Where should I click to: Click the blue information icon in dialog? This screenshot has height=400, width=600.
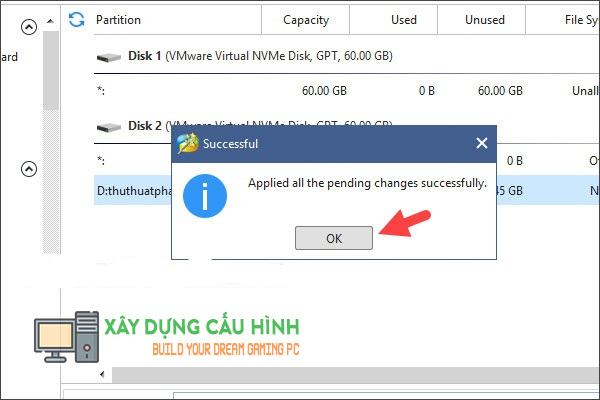coord(205,196)
